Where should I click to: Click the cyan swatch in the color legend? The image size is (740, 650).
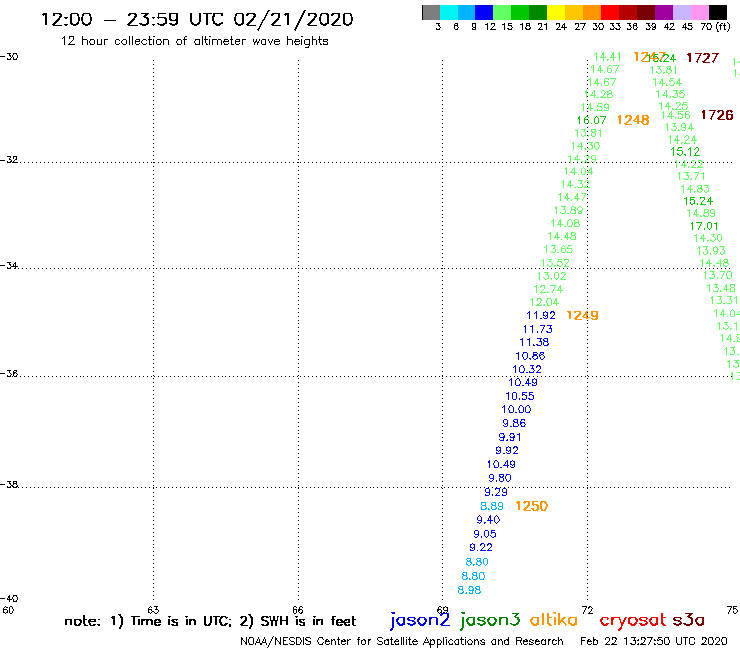click(449, 12)
